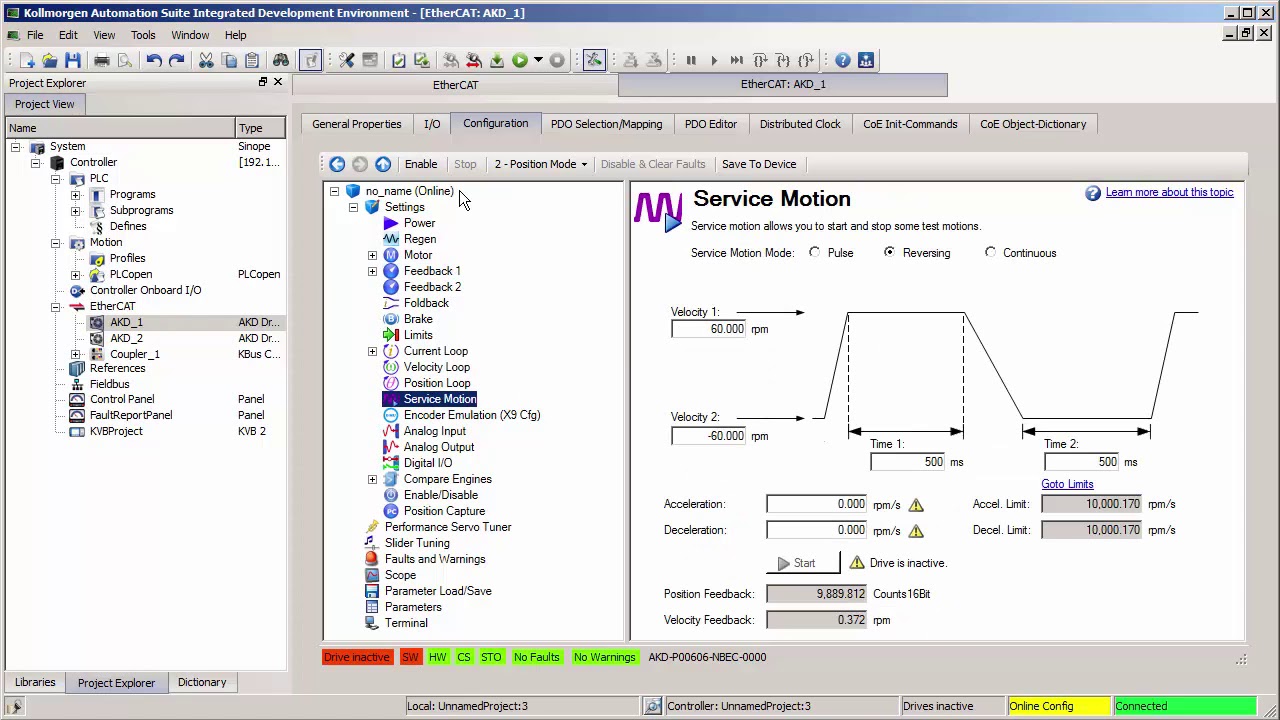
Task: Click the blue Back arrow icon
Action: tap(337, 164)
